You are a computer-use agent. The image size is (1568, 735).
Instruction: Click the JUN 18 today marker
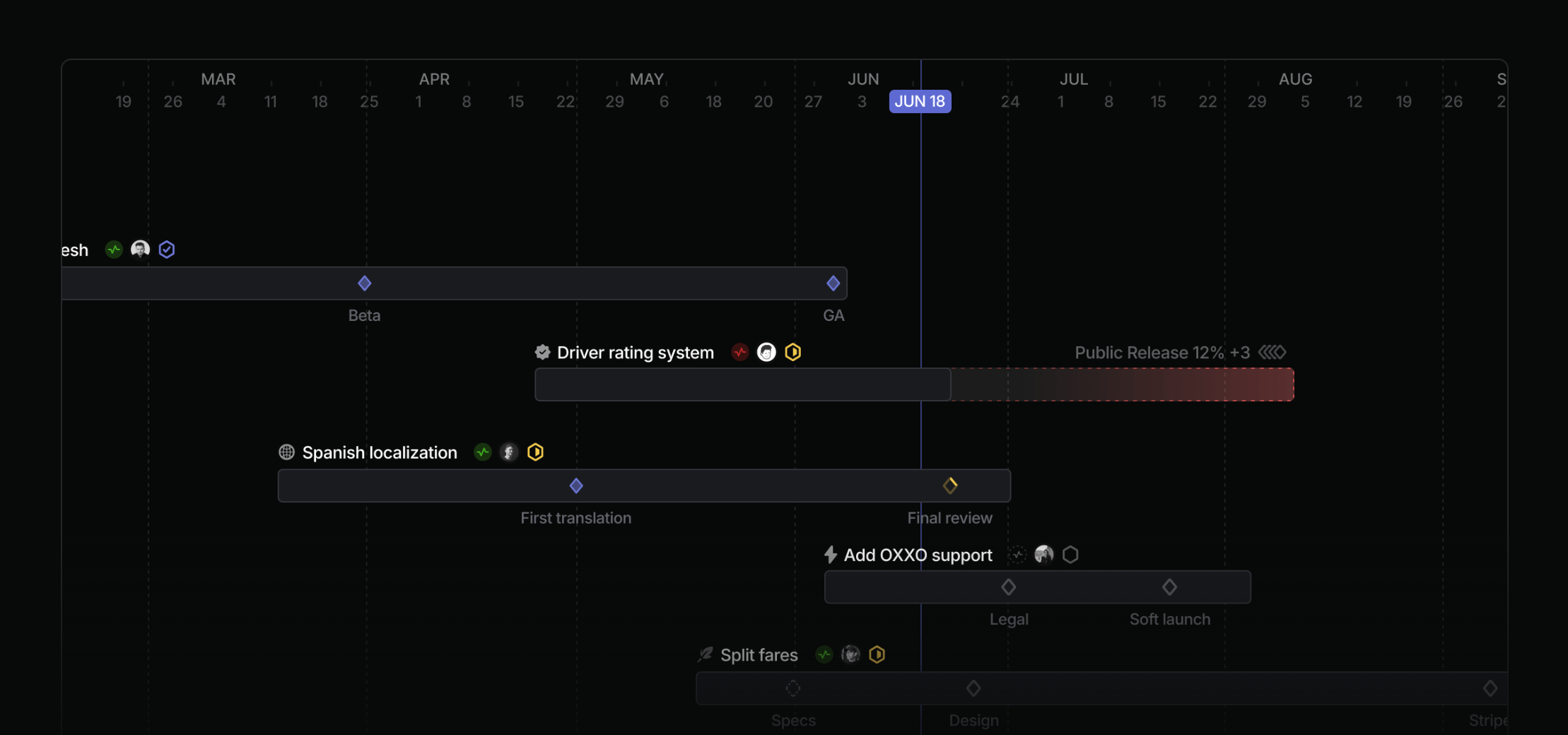[x=920, y=101]
